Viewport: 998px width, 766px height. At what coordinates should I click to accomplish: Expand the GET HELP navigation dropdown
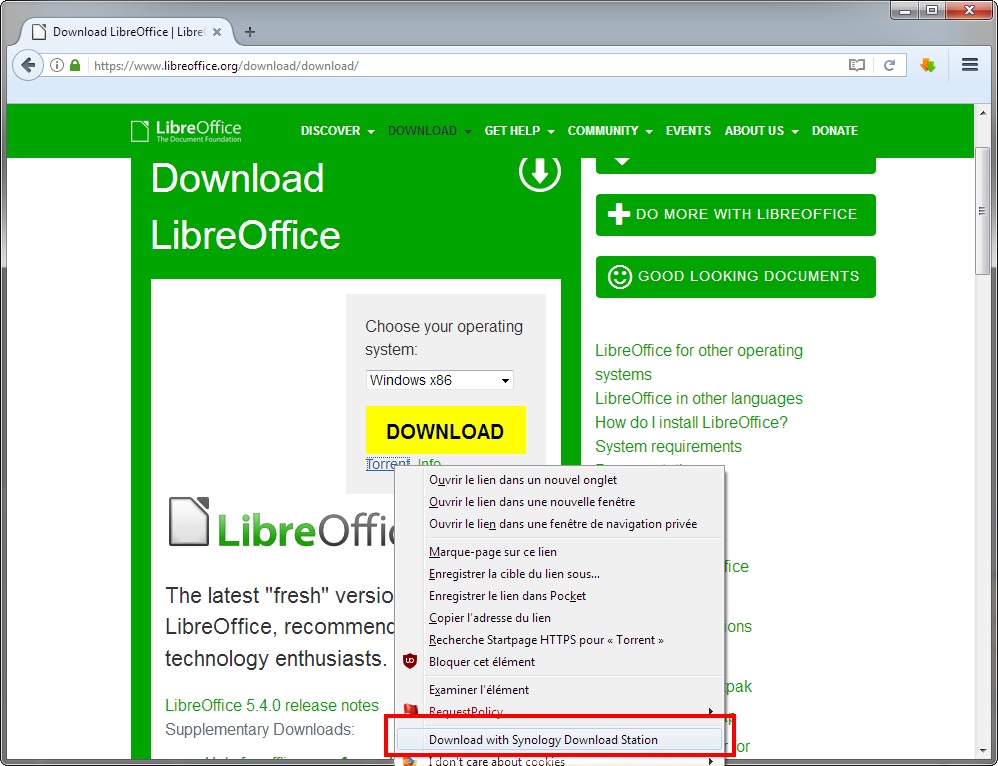coord(519,131)
